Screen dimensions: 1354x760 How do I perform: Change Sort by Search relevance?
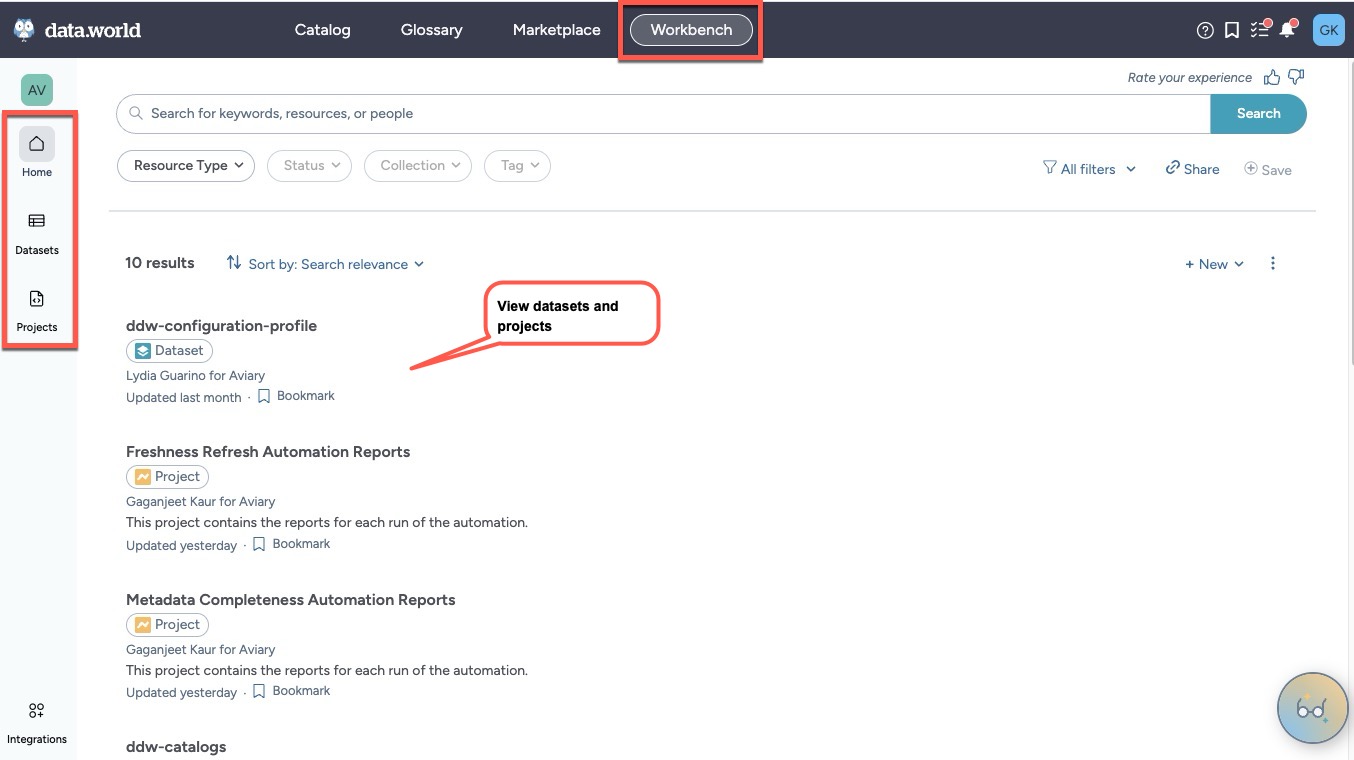point(325,264)
